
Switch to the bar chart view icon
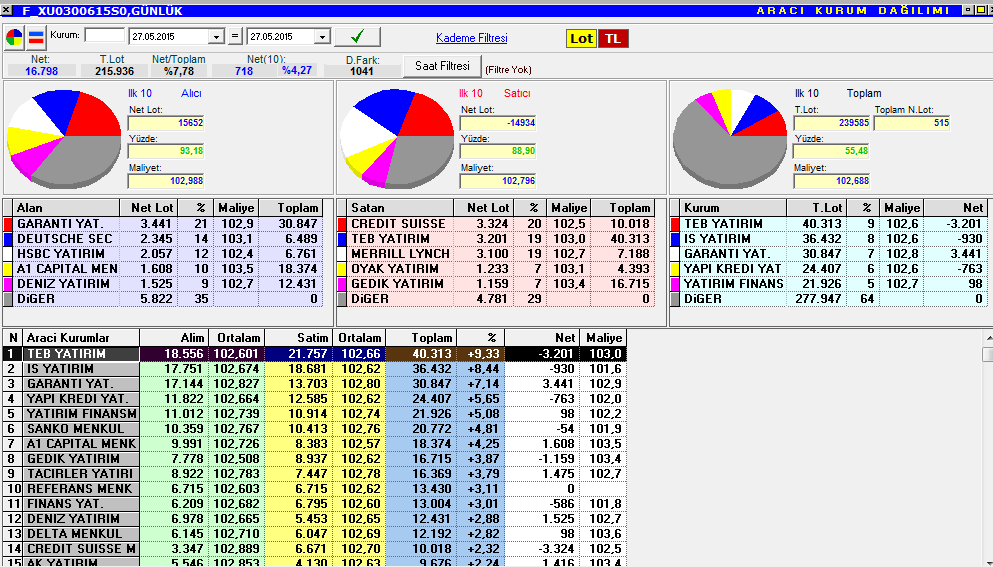36,38
